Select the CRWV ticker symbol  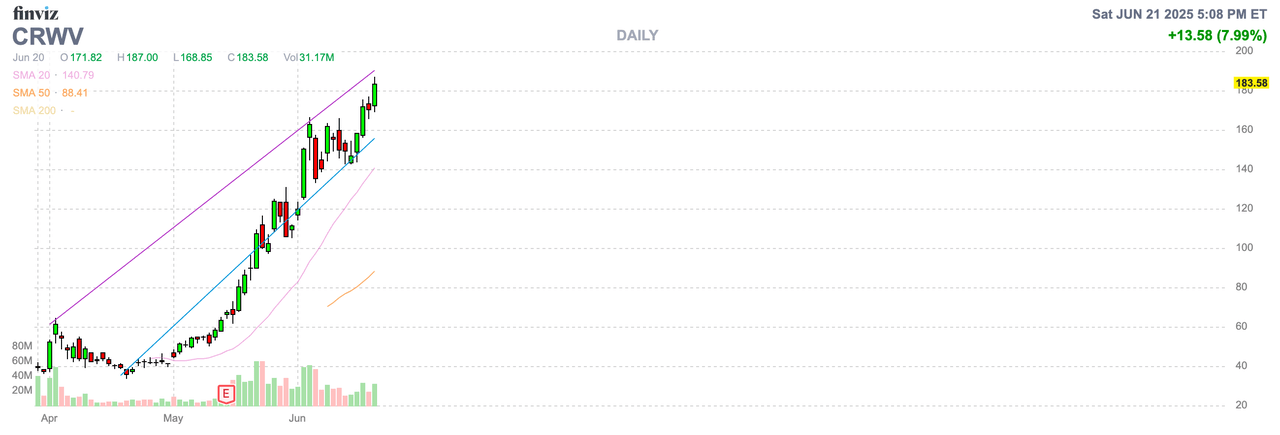(47, 36)
